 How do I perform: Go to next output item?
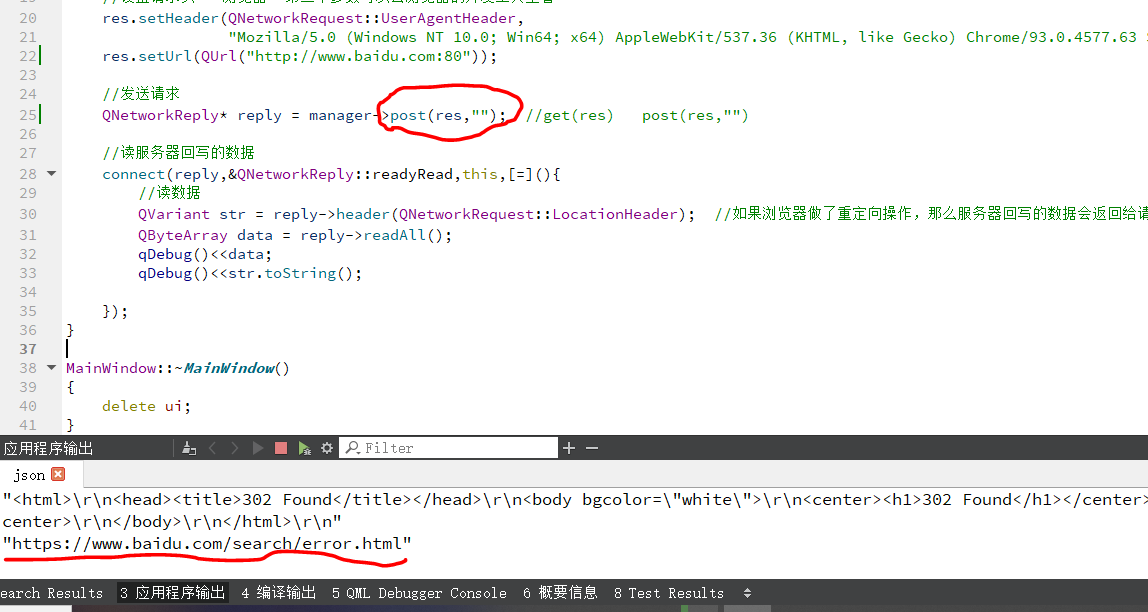tap(236, 448)
